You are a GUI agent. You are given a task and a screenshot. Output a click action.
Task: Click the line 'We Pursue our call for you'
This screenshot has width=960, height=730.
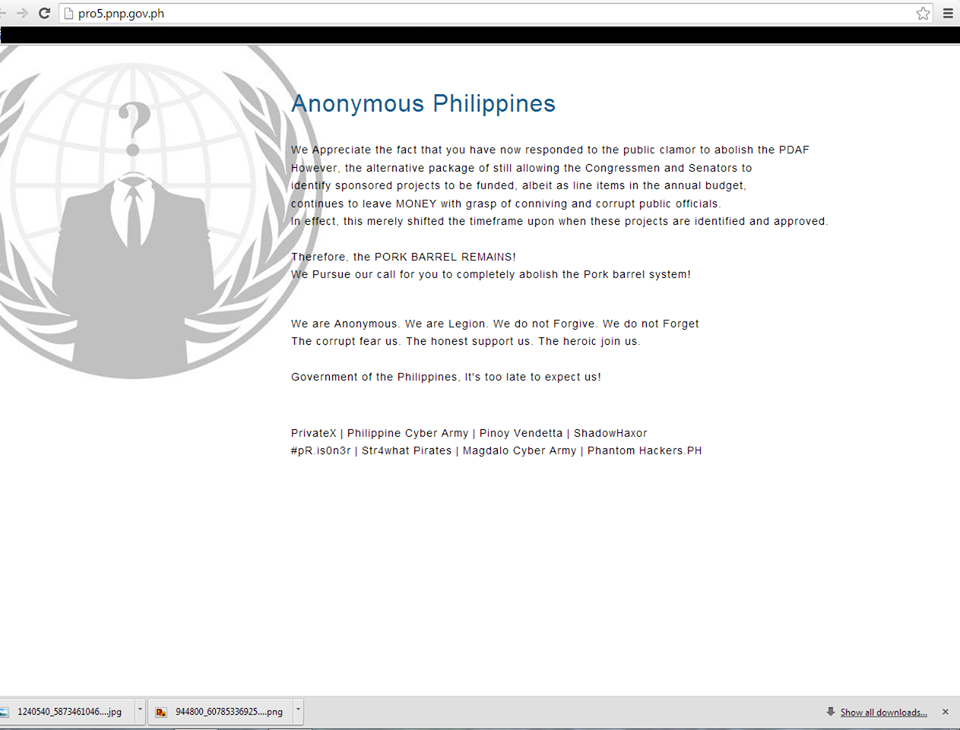click(x=490, y=274)
